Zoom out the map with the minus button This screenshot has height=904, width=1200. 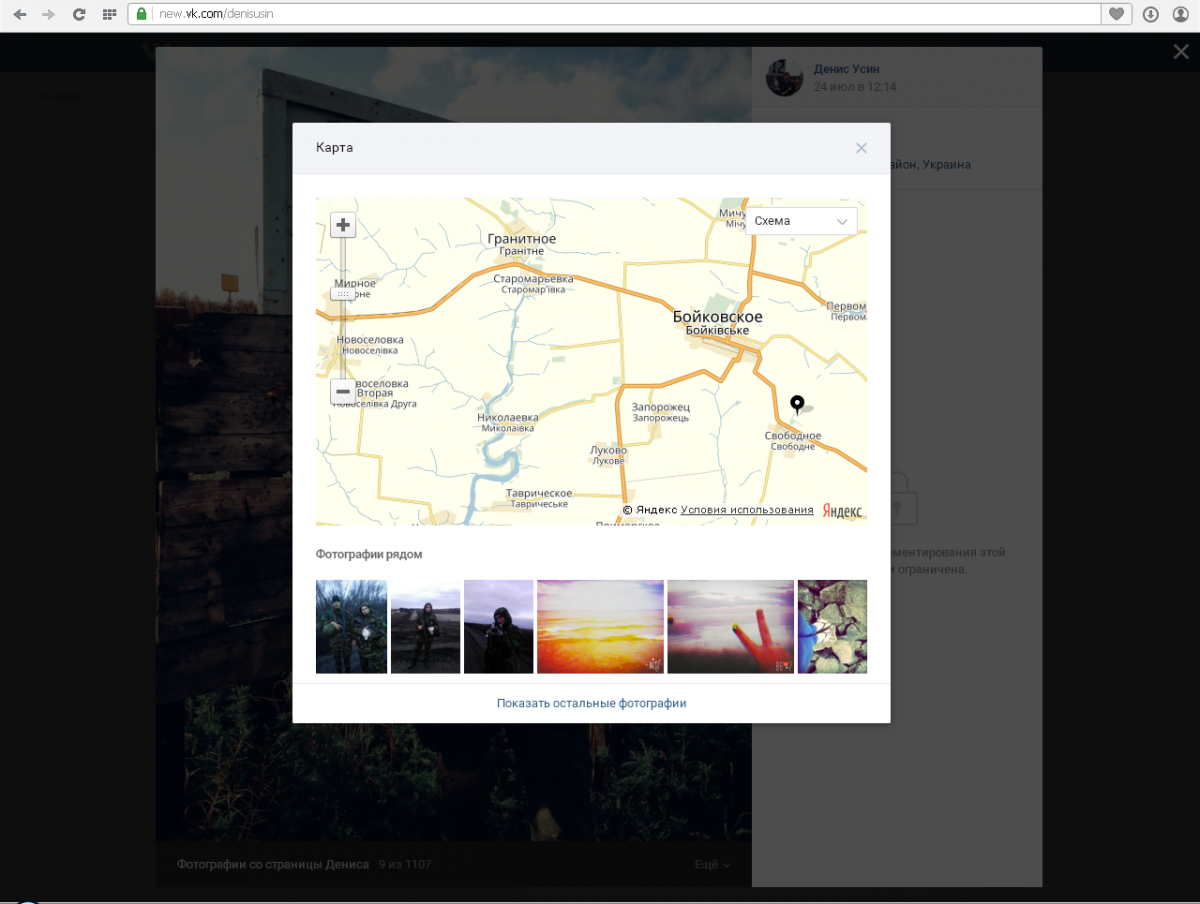pyautogui.click(x=343, y=392)
